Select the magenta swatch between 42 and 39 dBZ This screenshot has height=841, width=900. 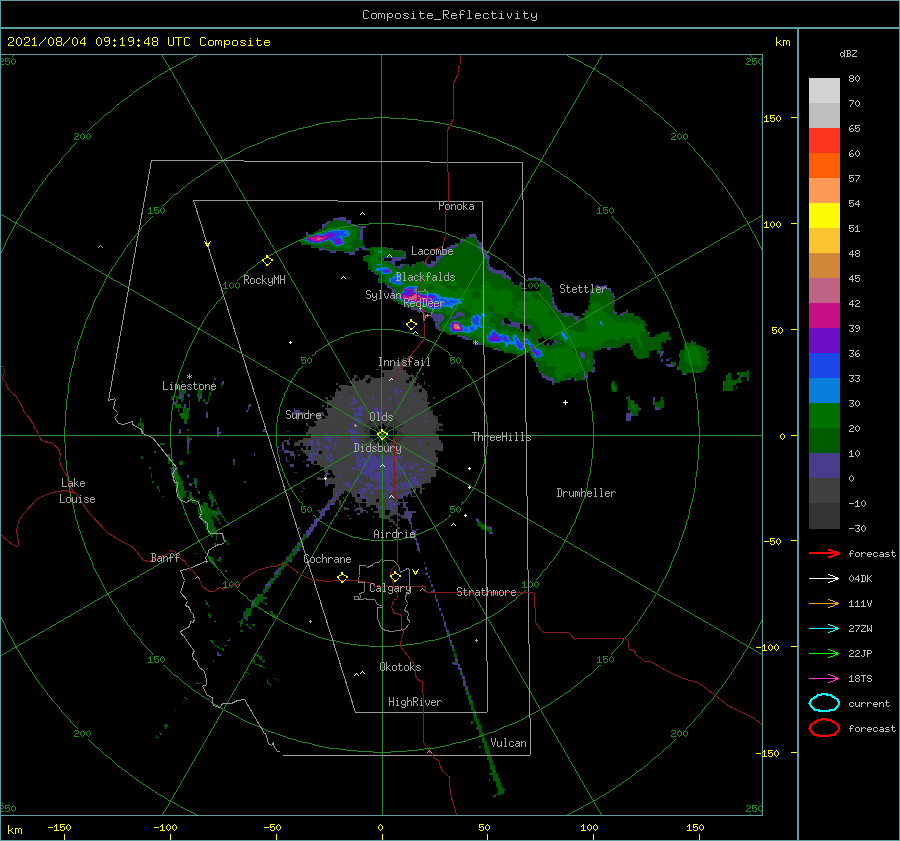tap(824, 316)
